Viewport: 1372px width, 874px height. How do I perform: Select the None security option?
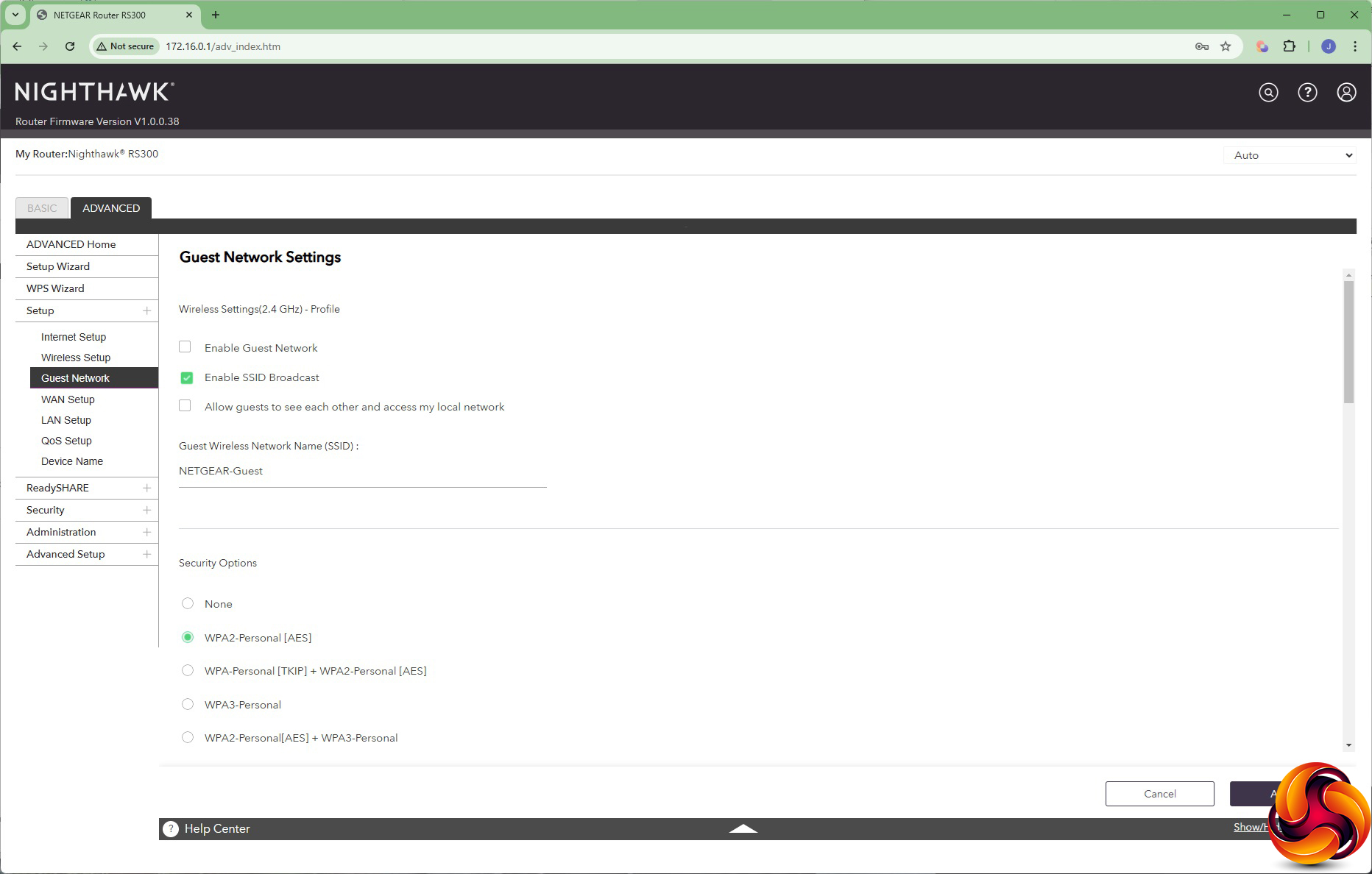coord(188,603)
